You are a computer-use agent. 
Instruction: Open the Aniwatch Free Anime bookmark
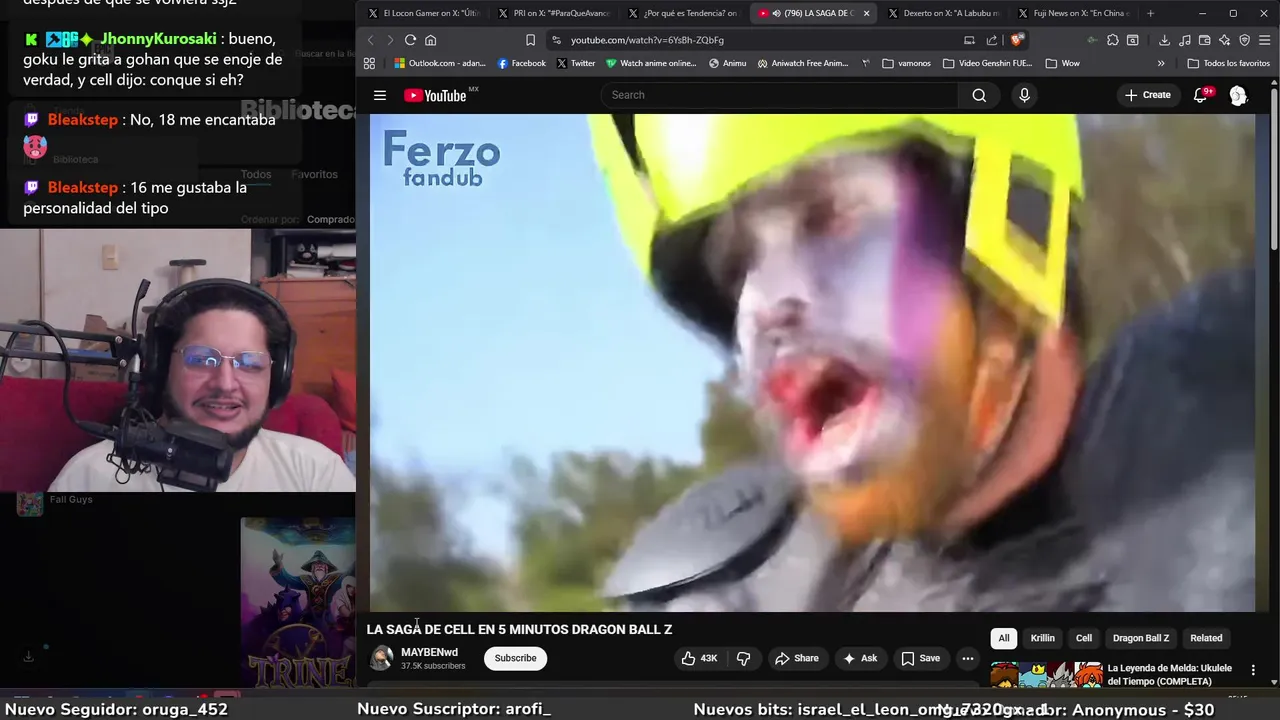click(x=803, y=63)
